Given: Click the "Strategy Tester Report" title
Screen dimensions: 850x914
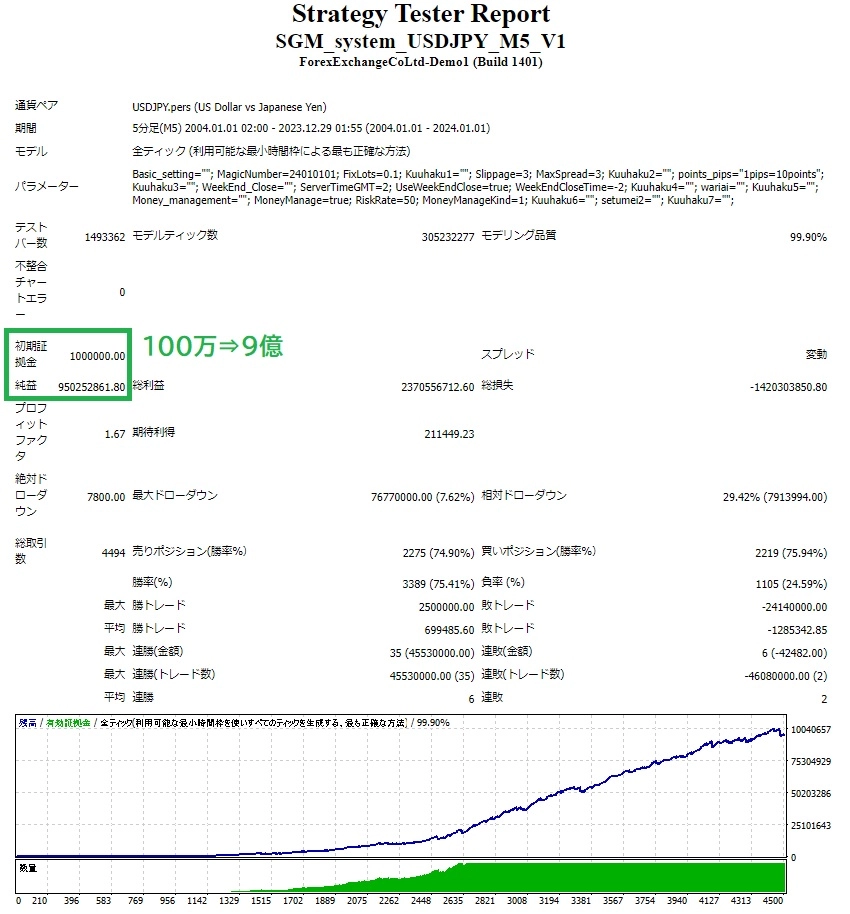Looking at the screenshot, I should point(420,14).
